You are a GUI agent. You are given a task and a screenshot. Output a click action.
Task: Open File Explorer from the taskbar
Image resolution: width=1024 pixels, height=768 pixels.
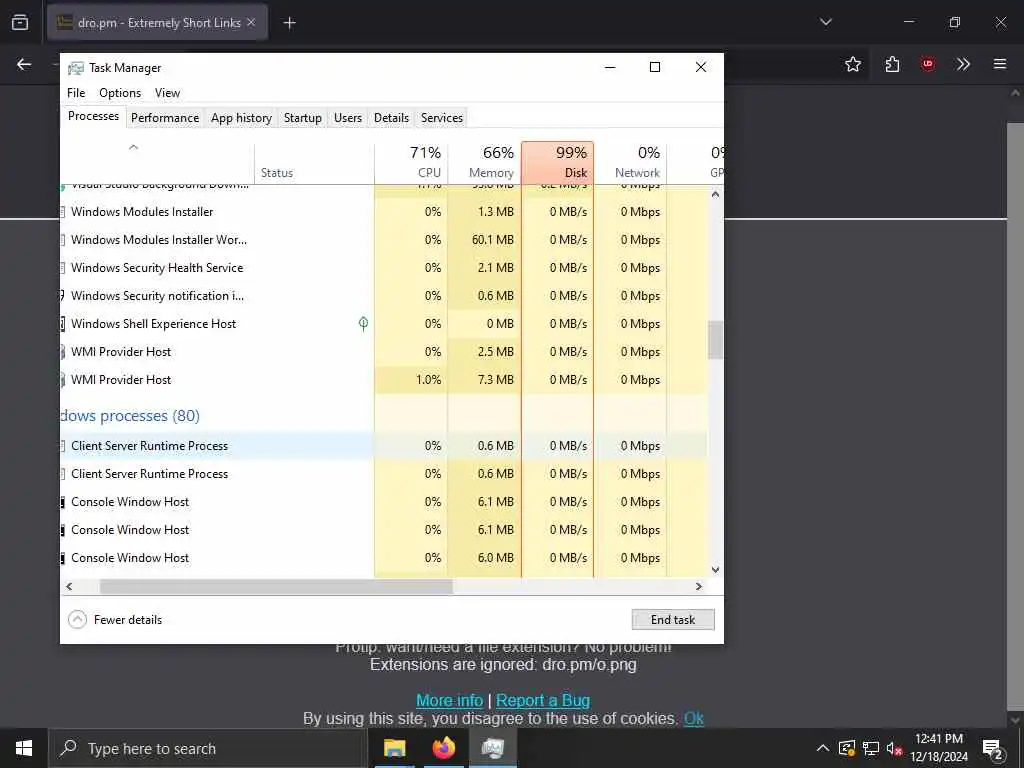(x=394, y=748)
